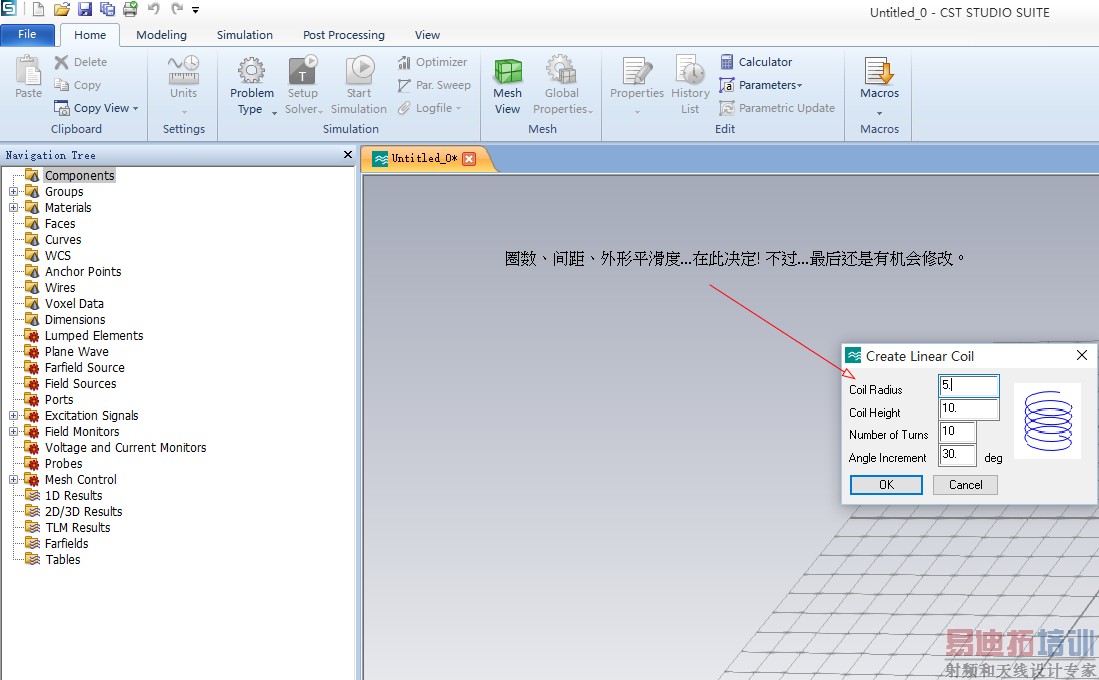This screenshot has height=680, width=1099.
Task: Switch to the Home ribbon tab
Action: 90,35
